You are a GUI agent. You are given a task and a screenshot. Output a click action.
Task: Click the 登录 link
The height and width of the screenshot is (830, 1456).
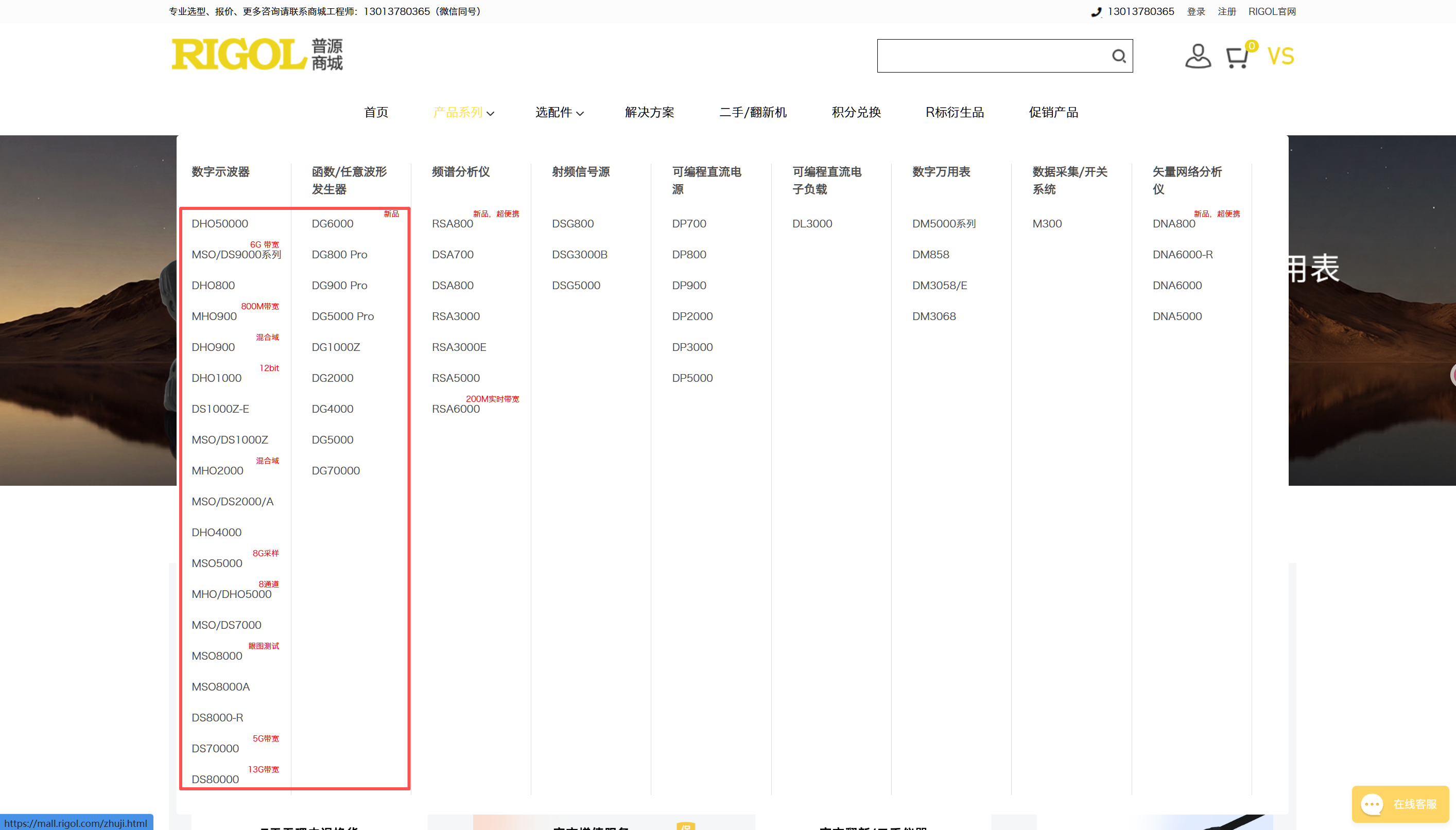click(1196, 11)
